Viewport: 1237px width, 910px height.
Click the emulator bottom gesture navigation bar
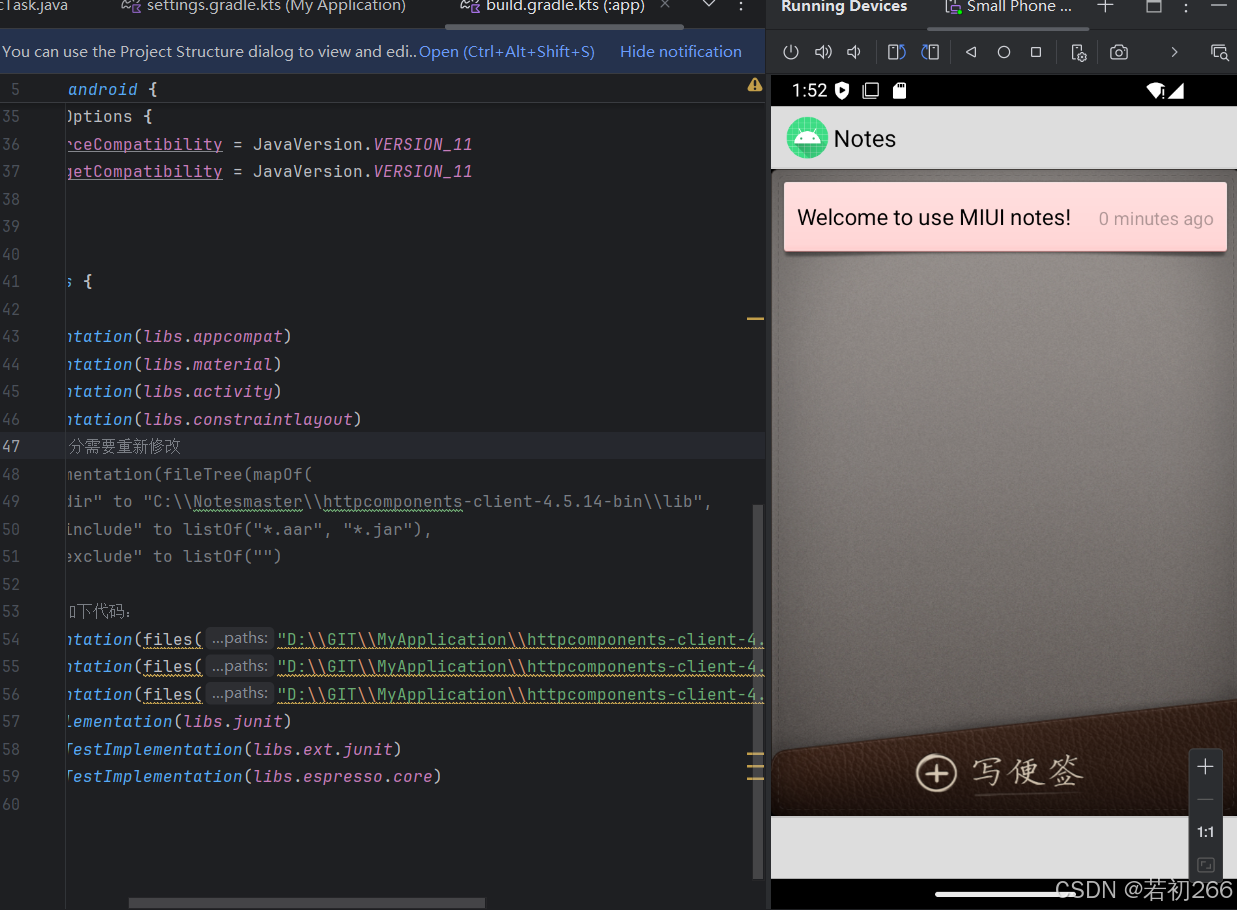[x=1004, y=894]
